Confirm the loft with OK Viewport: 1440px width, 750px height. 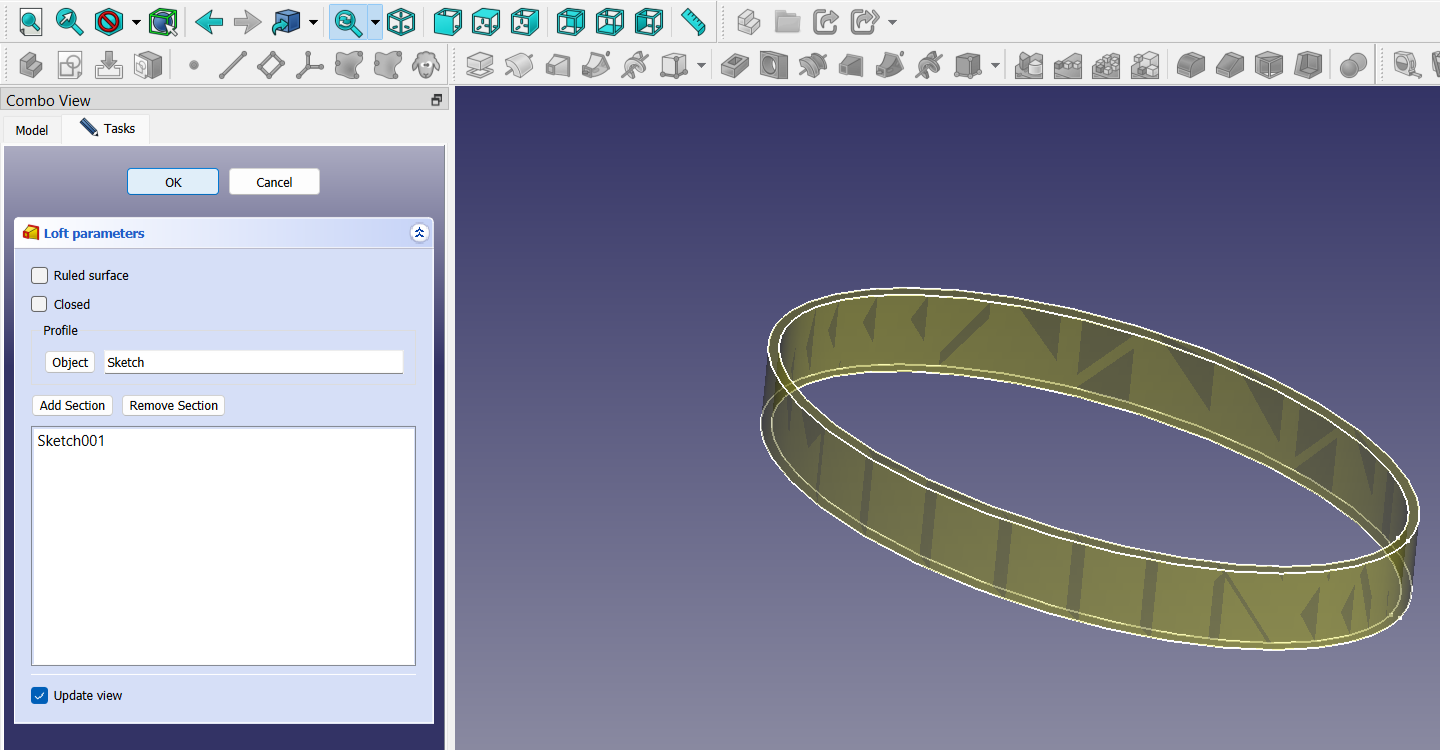[x=172, y=181]
